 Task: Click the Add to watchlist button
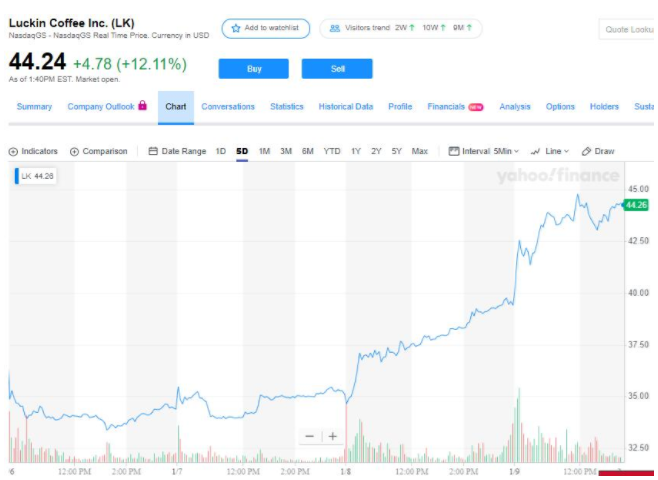point(266,29)
